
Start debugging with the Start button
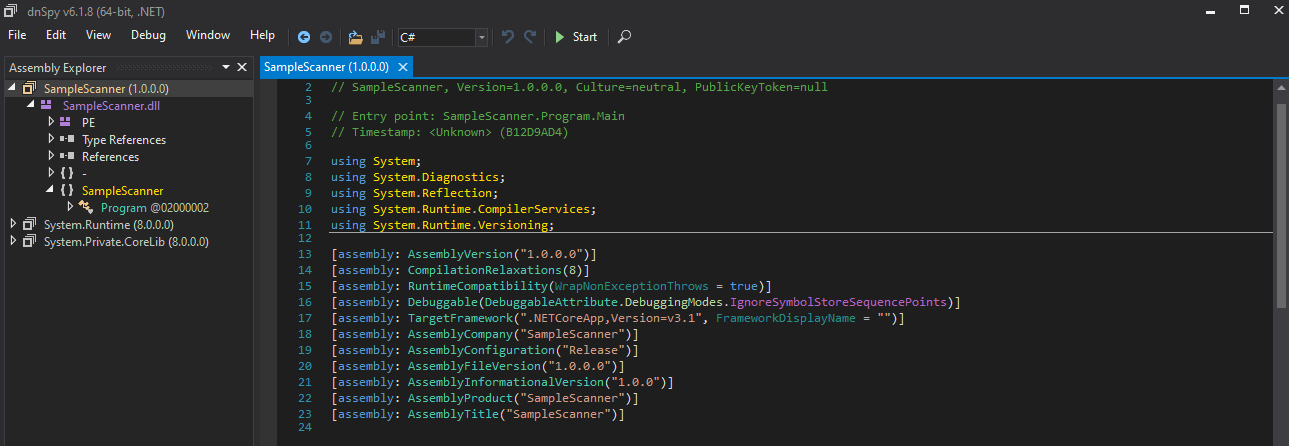(x=575, y=37)
